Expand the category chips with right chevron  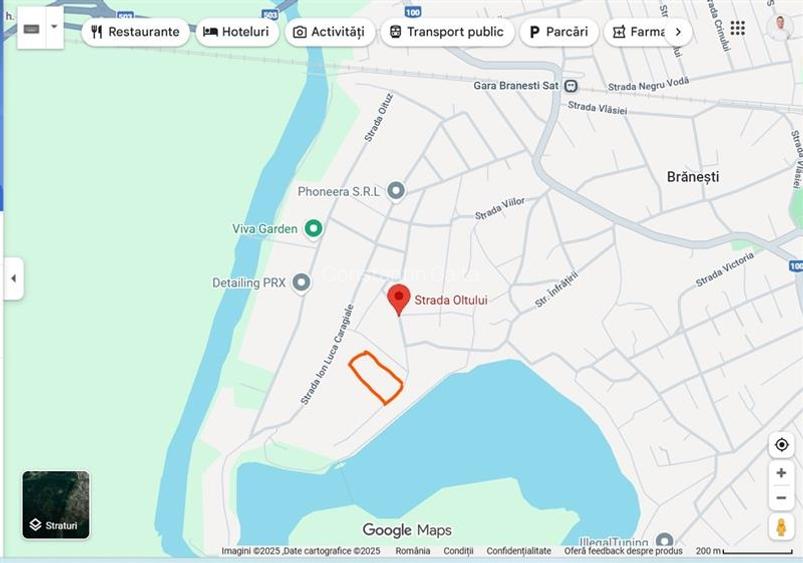(679, 32)
